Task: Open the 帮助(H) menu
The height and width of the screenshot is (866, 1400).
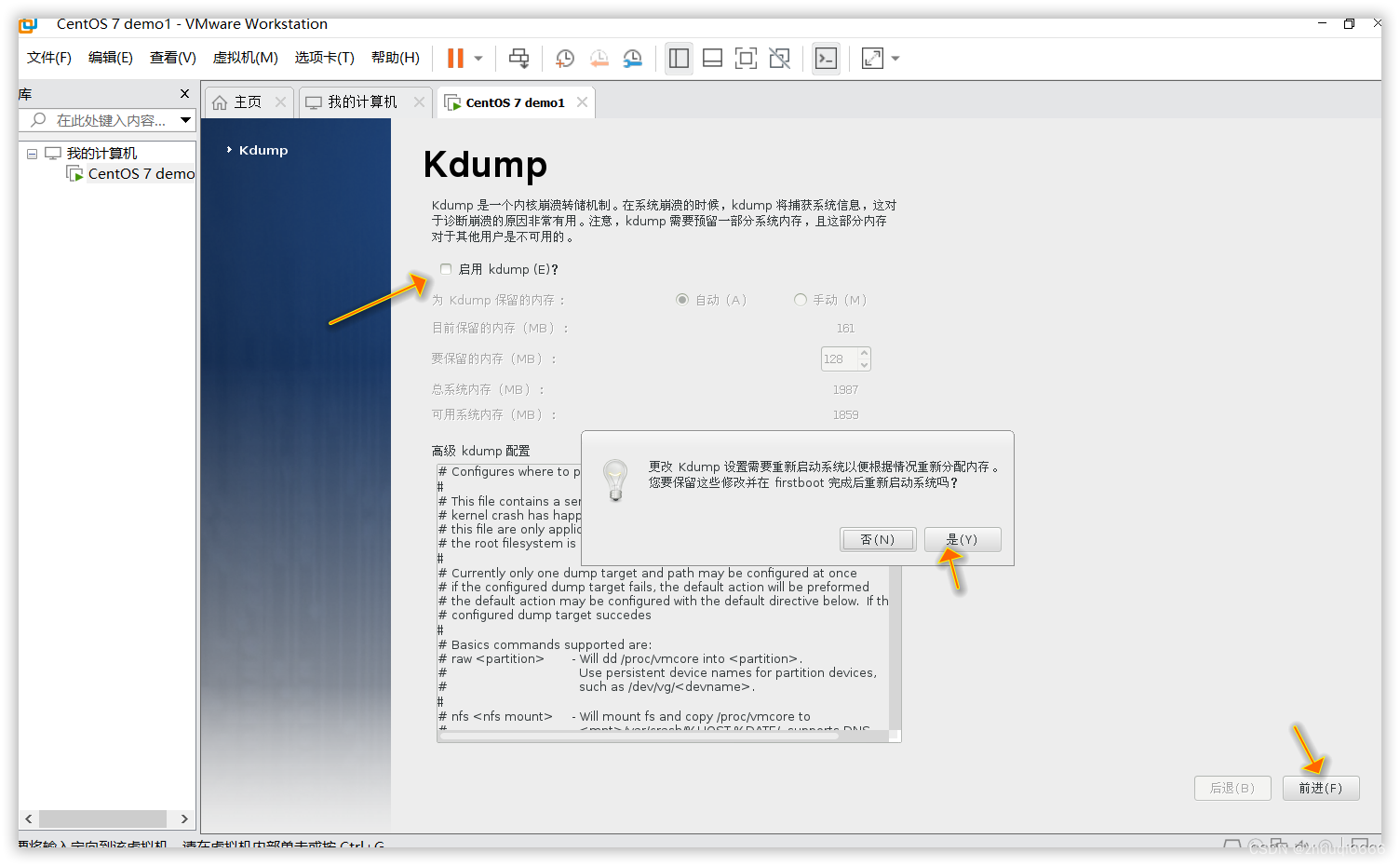Action: pyautogui.click(x=396, y=58)
